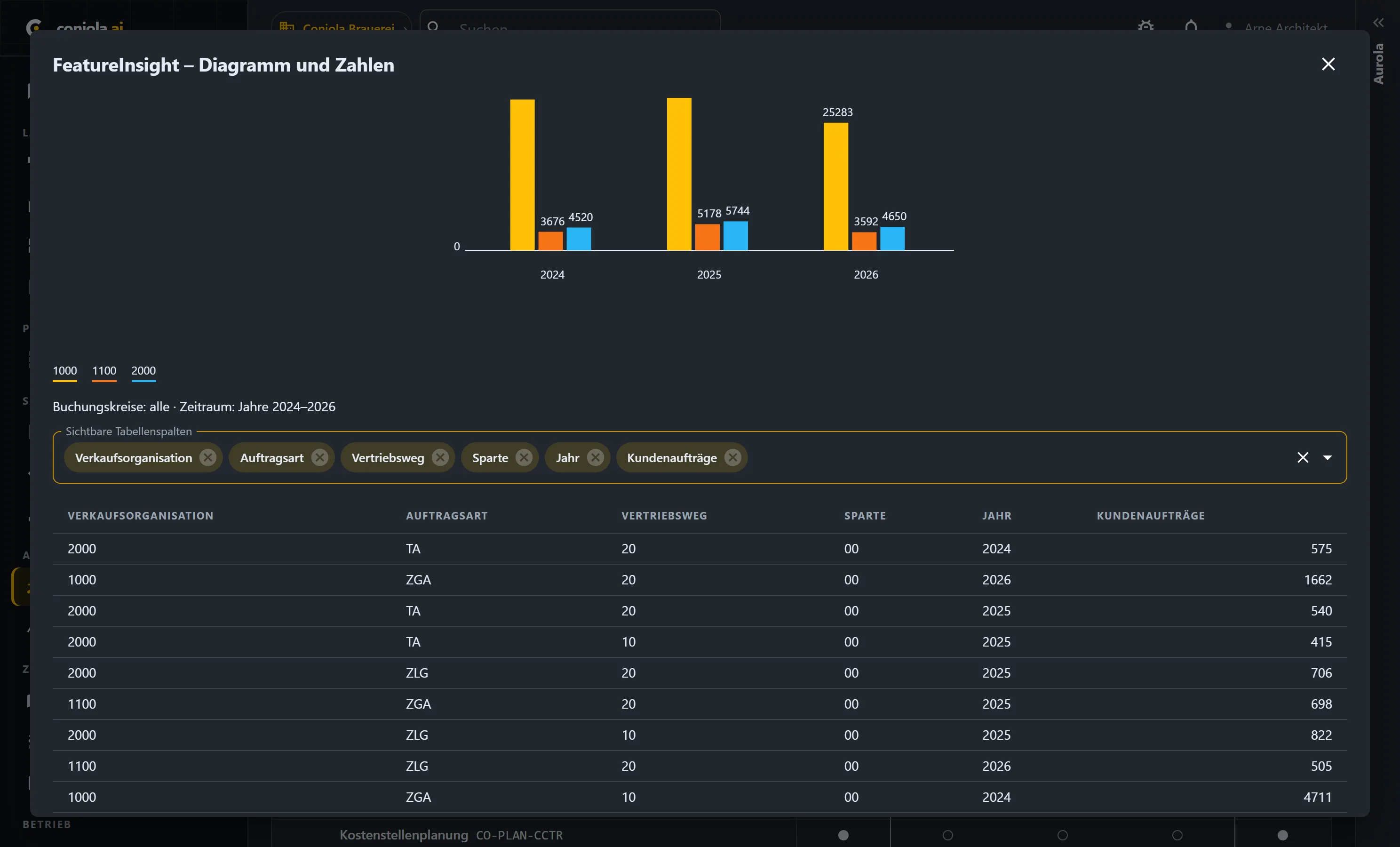
Task: Click the orange 2024 bar labeled 3676
Action: 550,241
